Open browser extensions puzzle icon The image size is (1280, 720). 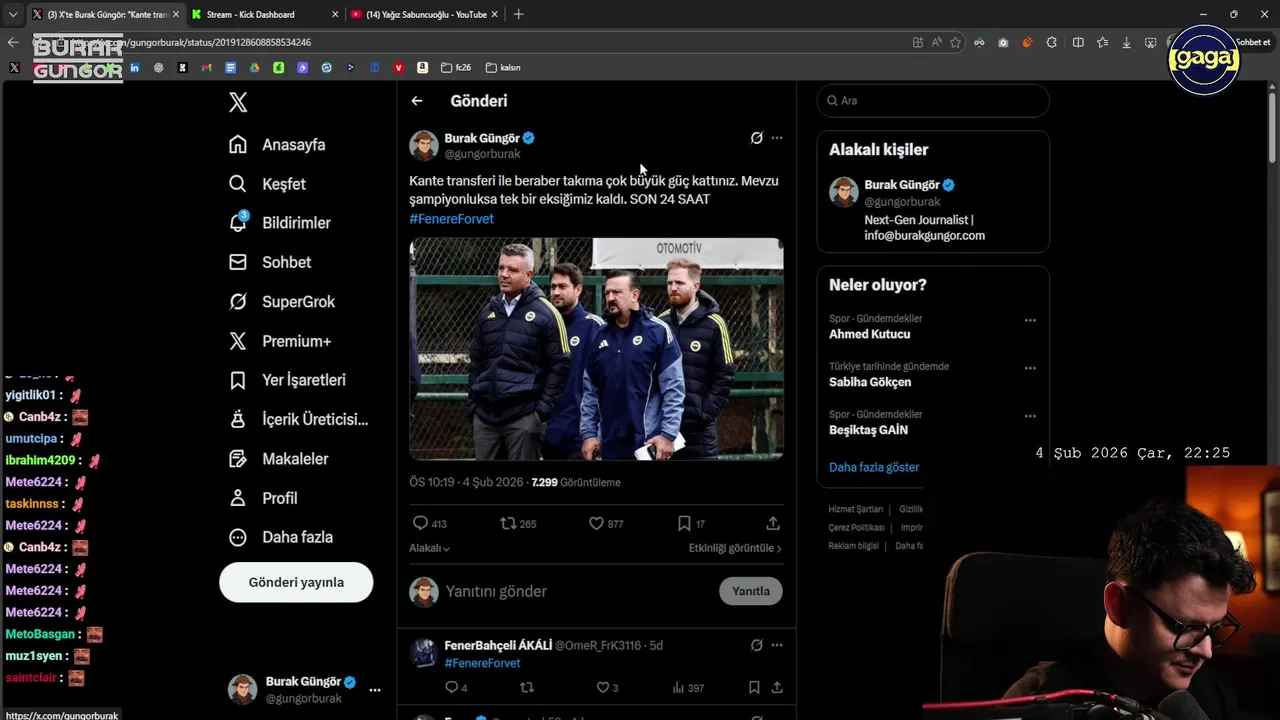point(1051,42)
